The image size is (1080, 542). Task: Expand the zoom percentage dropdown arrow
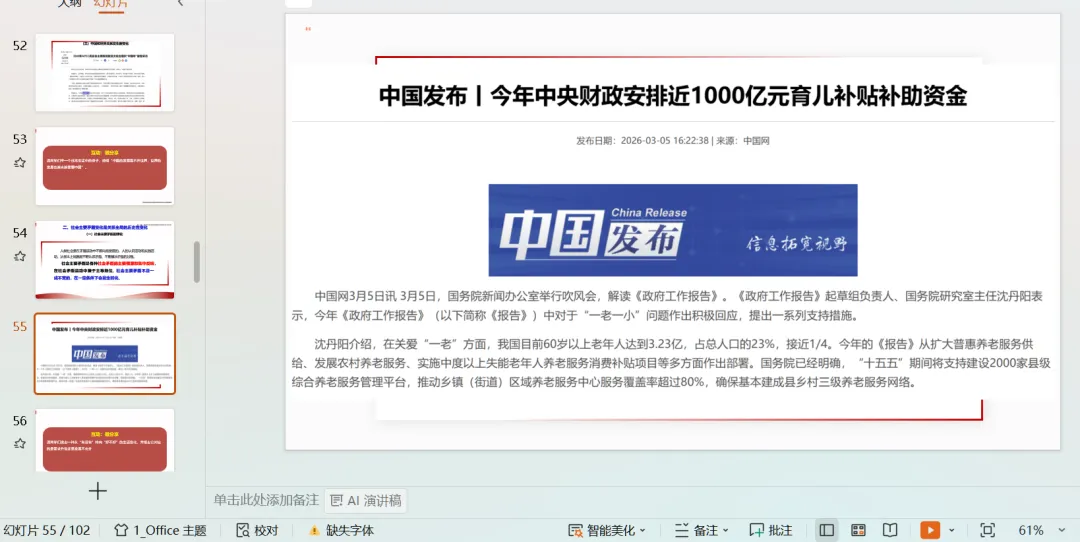1061,530
